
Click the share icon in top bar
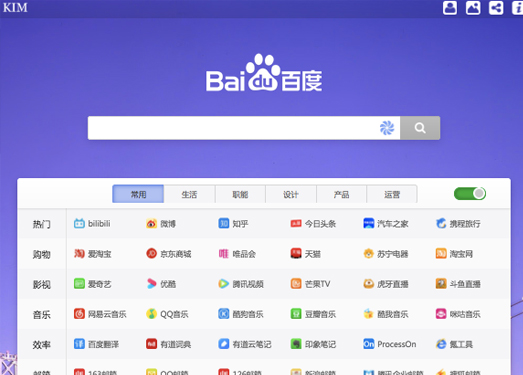pyautogui.click(x=496, y=7)
